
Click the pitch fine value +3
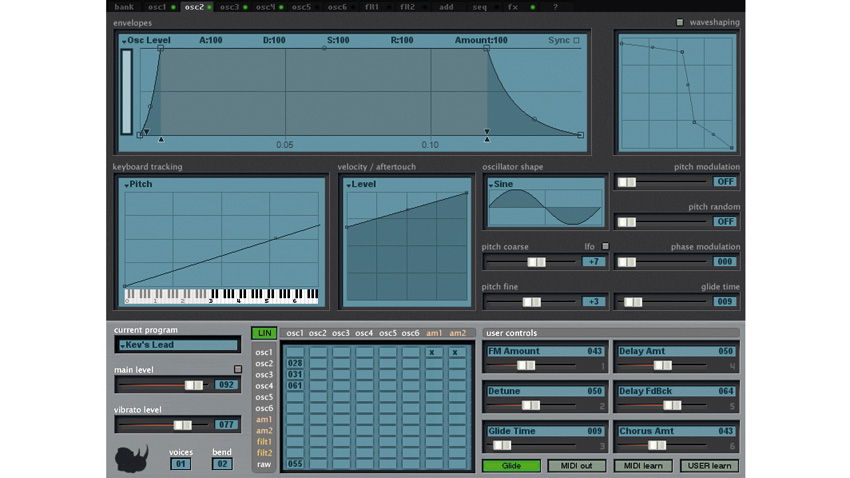[x=594, y=302]
